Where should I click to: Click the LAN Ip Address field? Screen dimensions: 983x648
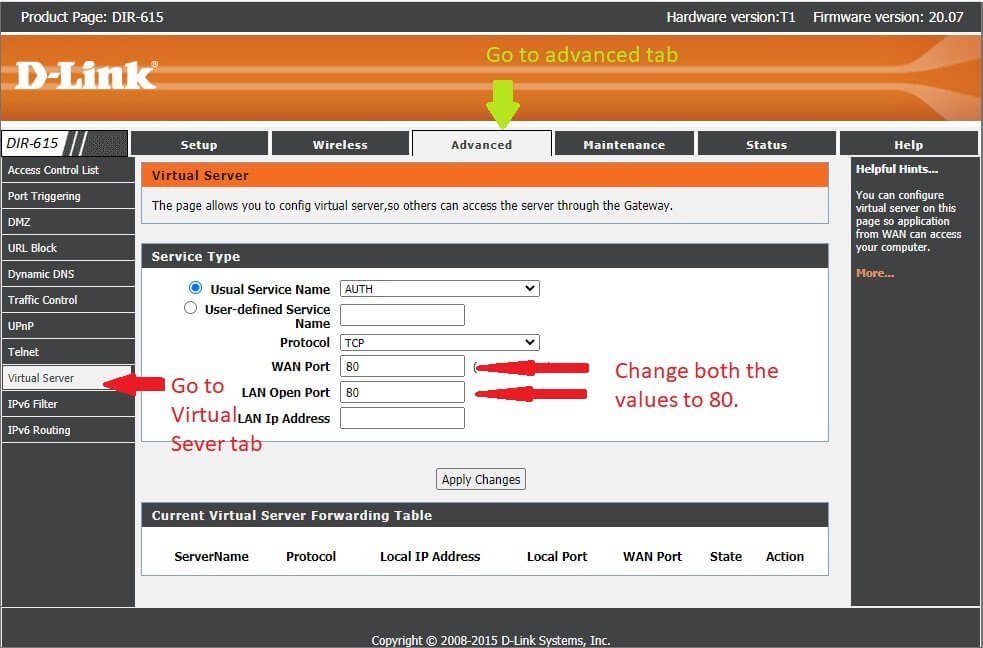click(x=402, y=418)
